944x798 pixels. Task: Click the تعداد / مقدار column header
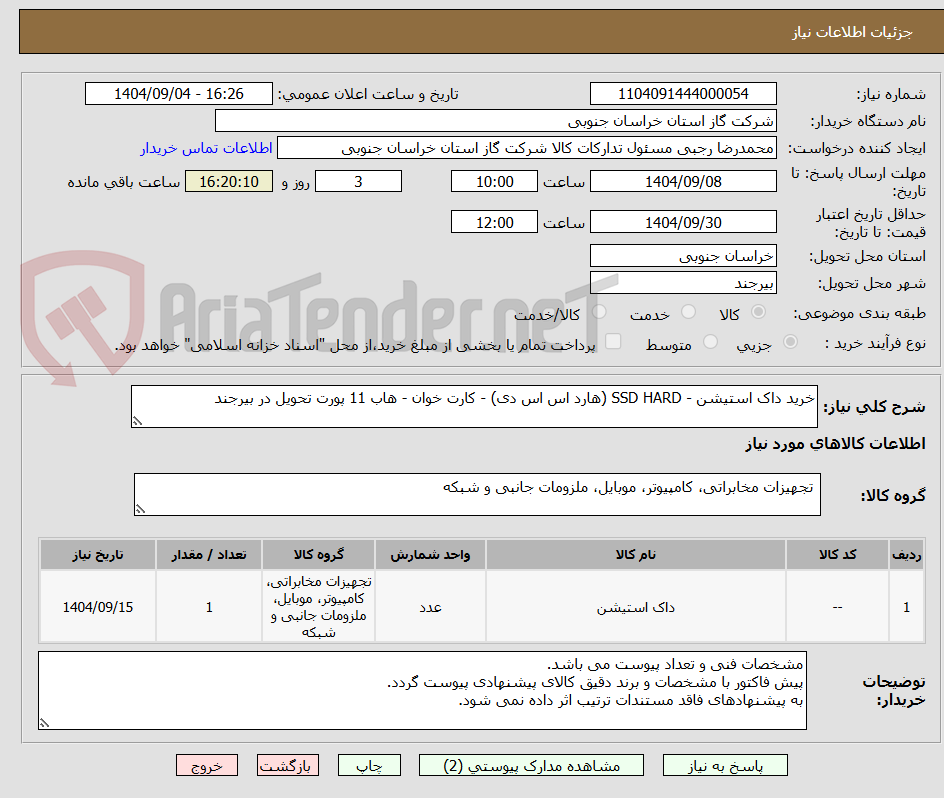pos(209,555)
